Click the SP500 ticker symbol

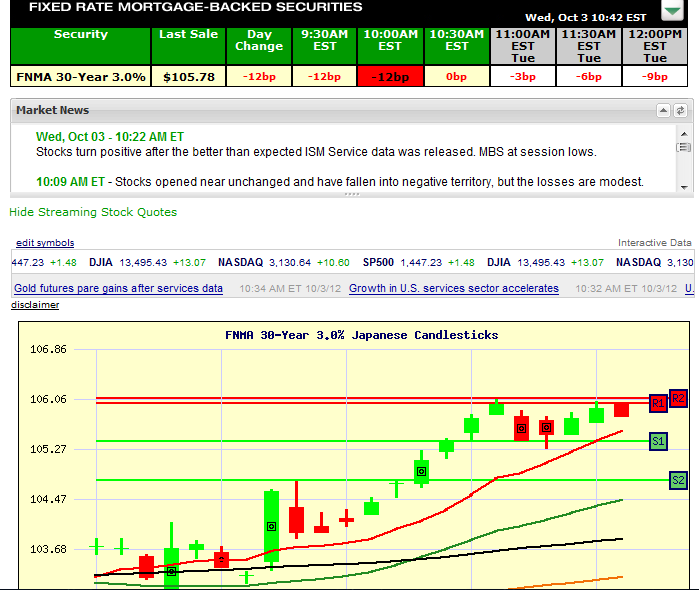pos(378,262)
